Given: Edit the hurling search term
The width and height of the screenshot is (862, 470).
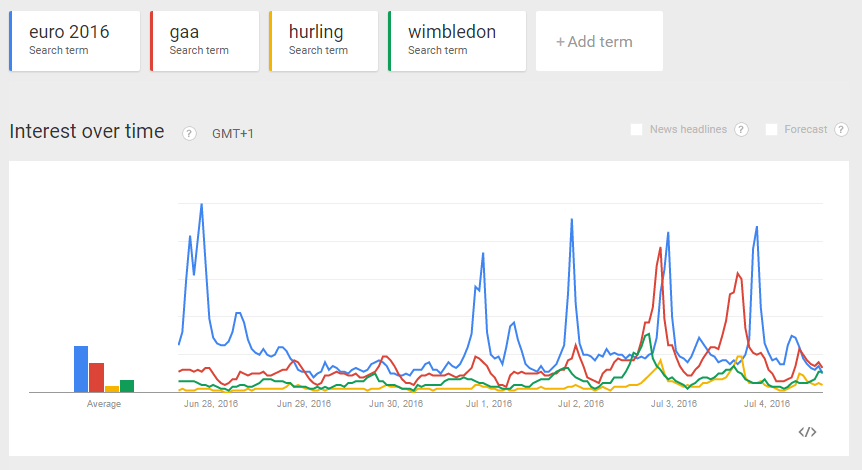Looking at the screenshot, I should point(324,41).
